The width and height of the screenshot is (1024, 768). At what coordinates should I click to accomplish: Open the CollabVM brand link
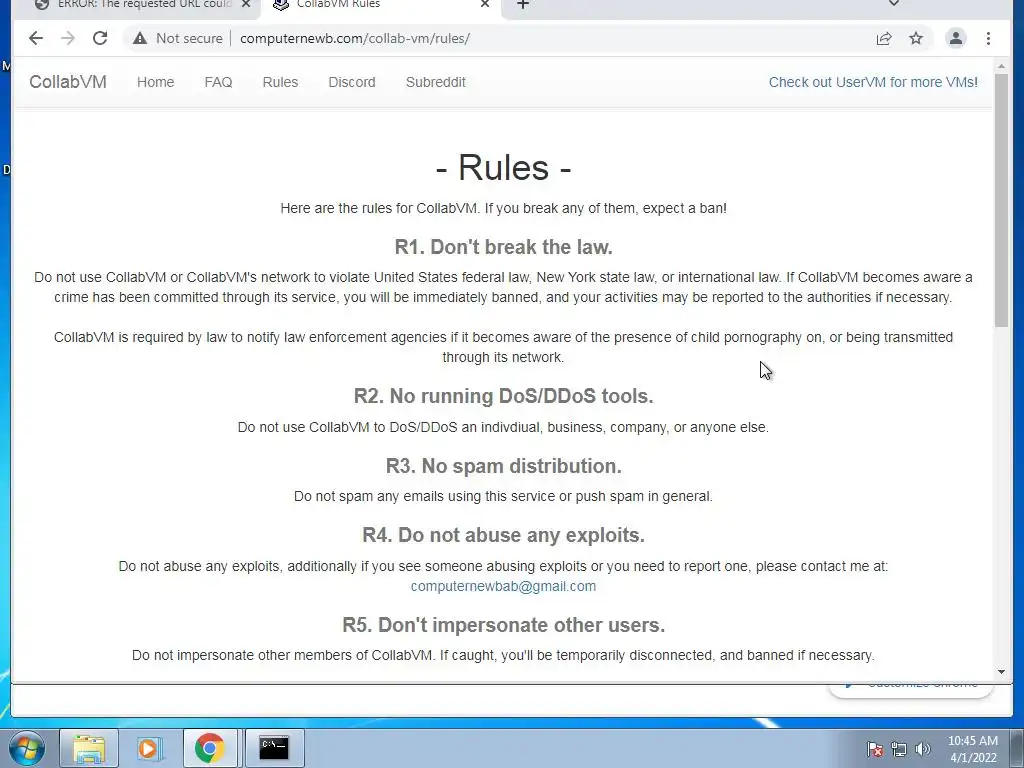[68, 82]
